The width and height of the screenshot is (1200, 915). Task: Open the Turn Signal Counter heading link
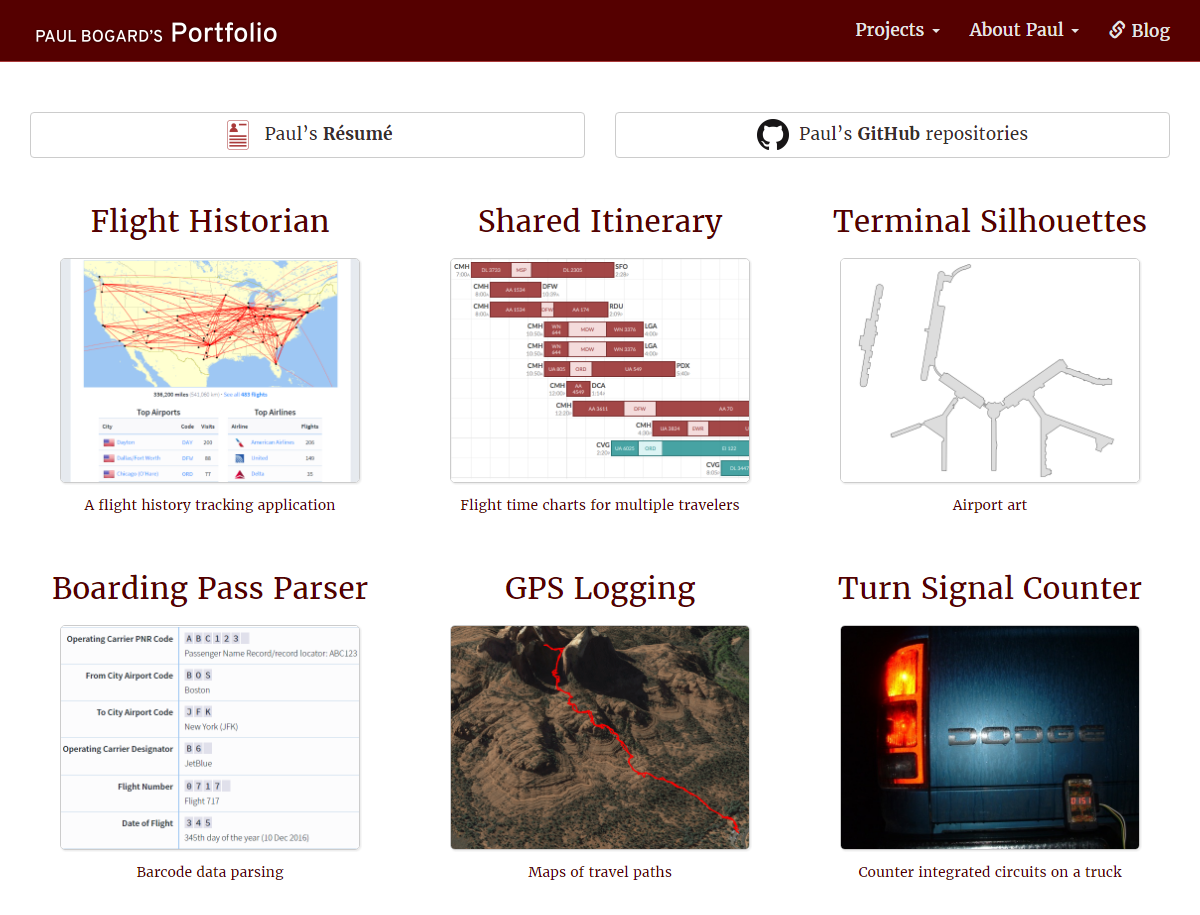point(990,588)
